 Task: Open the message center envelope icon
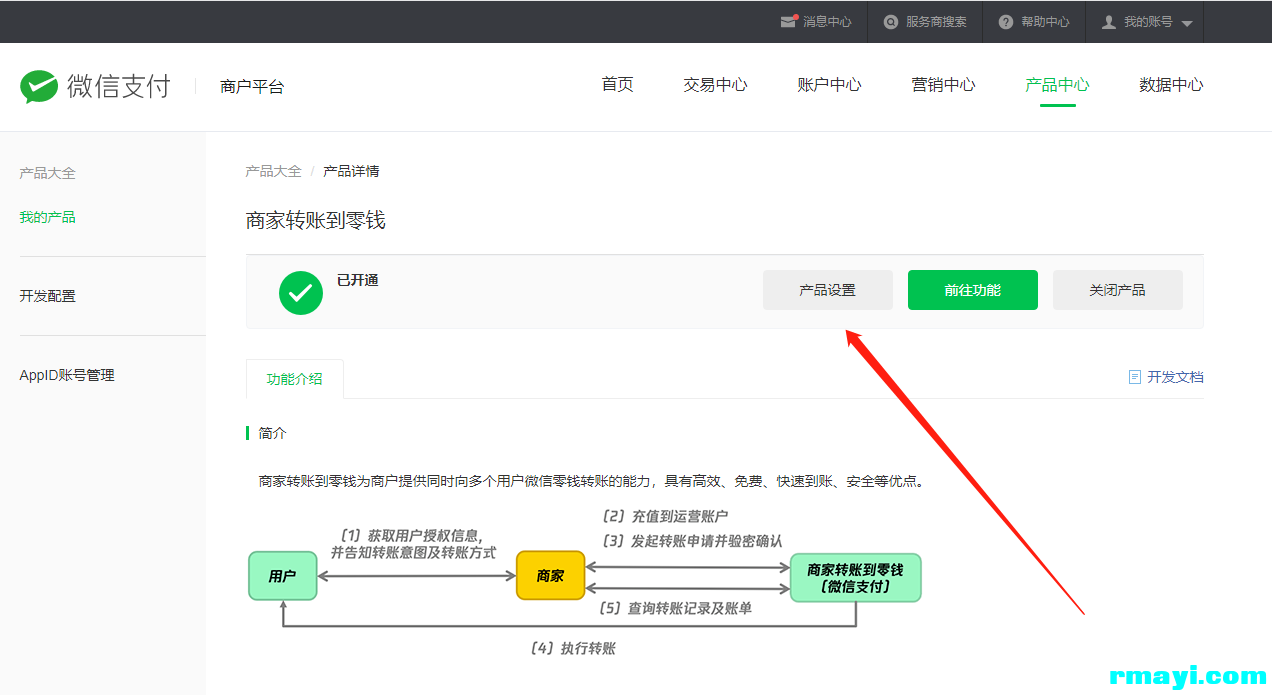point(789,21)
